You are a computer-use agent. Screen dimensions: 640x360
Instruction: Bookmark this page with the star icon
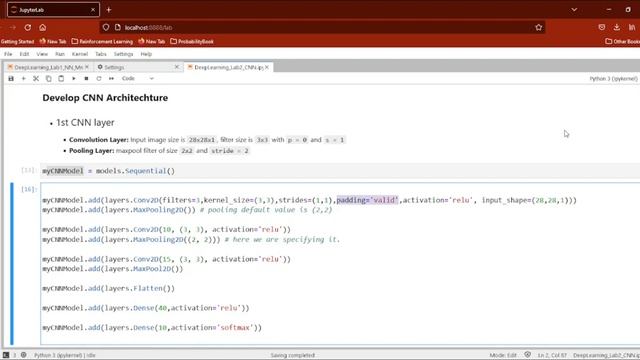tap(538, 27)
